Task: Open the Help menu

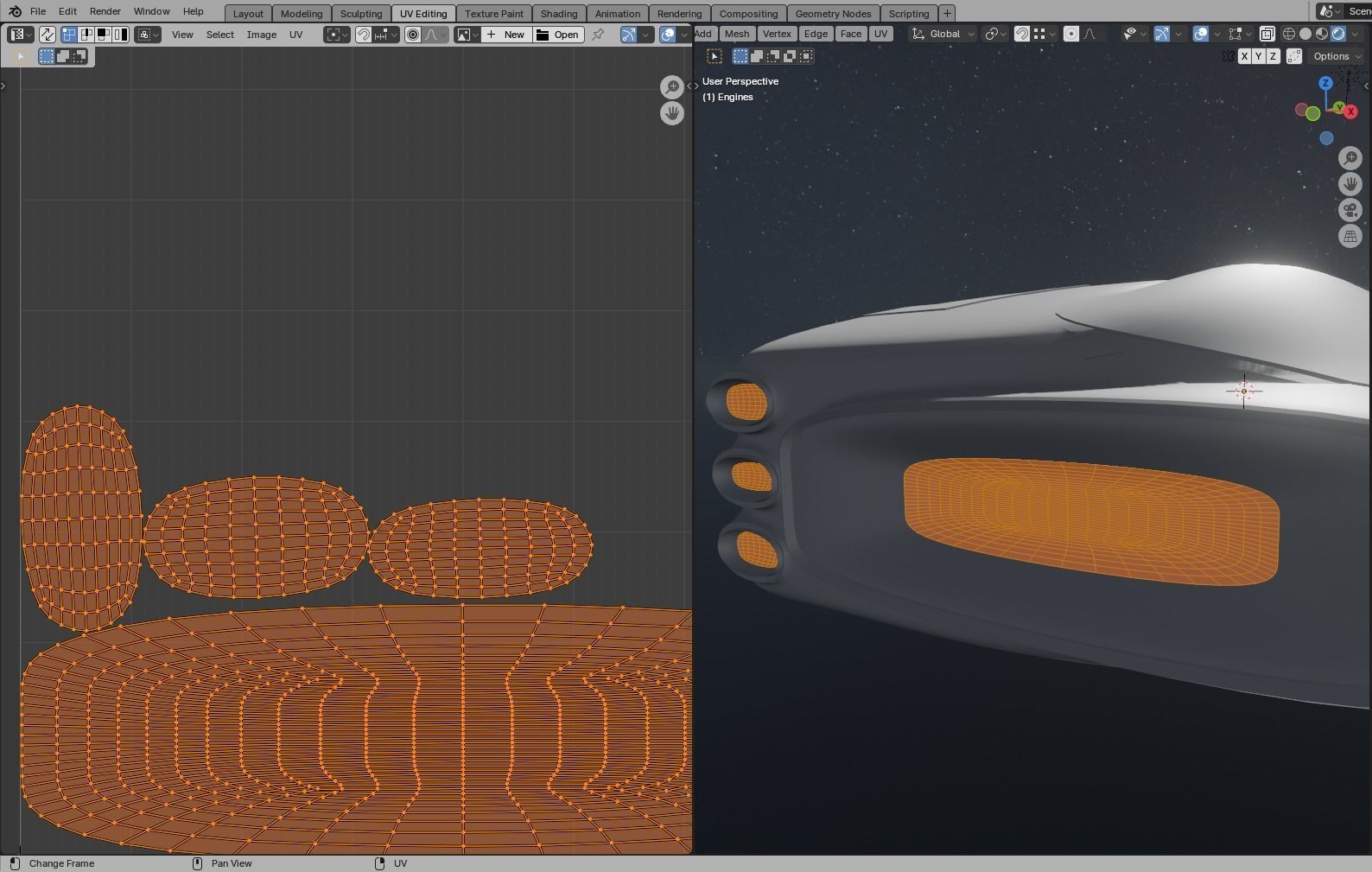Action: [x=194, y=11]
